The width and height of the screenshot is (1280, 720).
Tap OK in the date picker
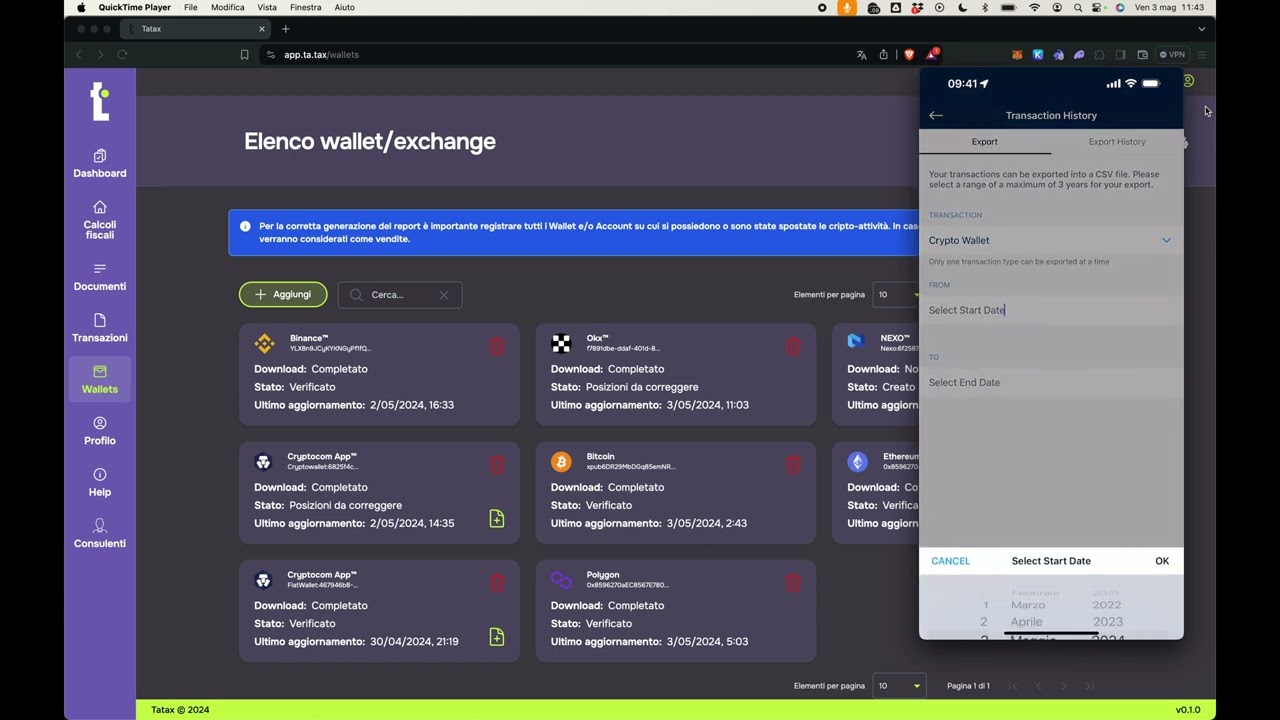pos(1162,561)
